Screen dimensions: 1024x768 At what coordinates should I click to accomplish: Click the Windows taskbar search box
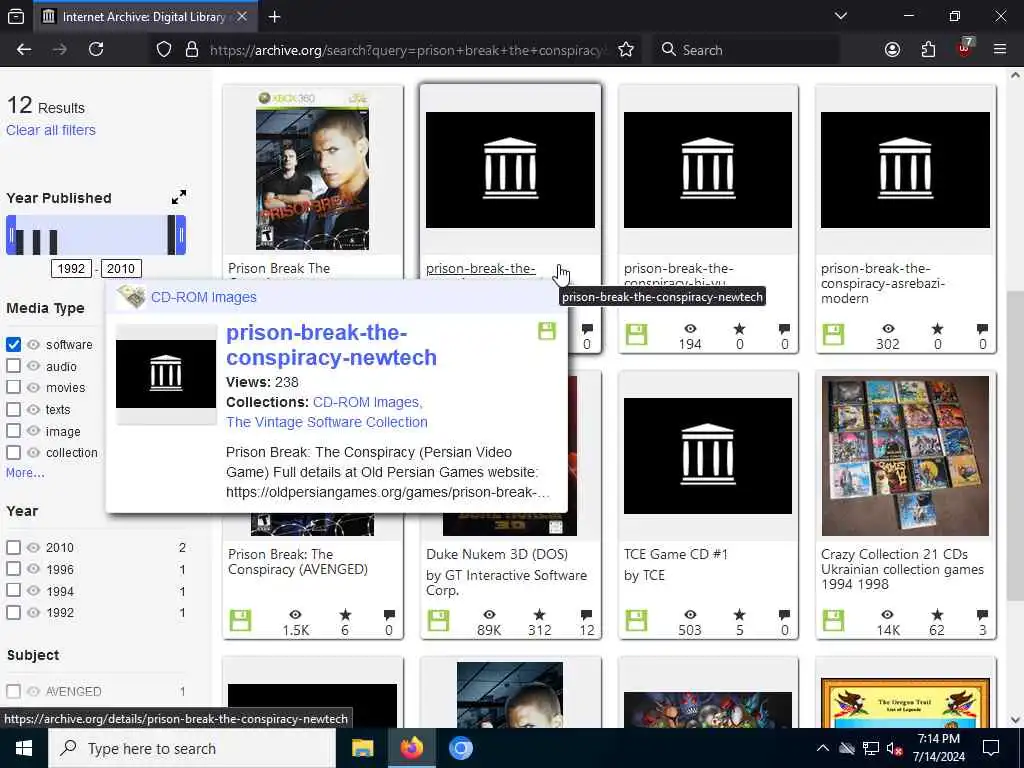192,748
